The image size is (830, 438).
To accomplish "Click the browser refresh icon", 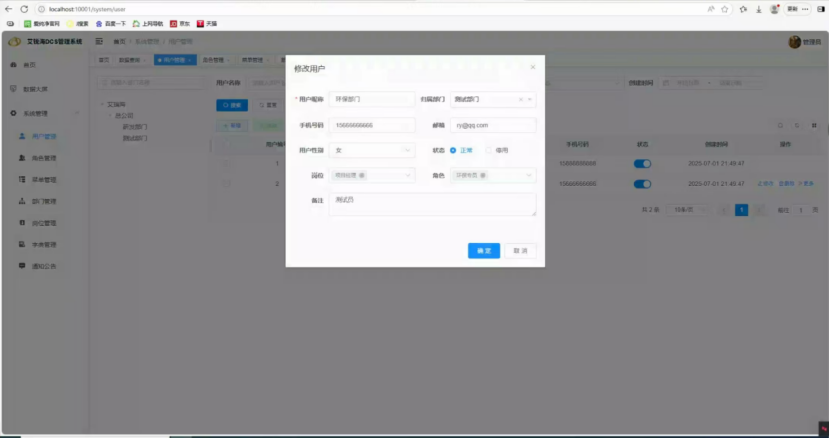I will pyautogui.click(x=24, y=9).
